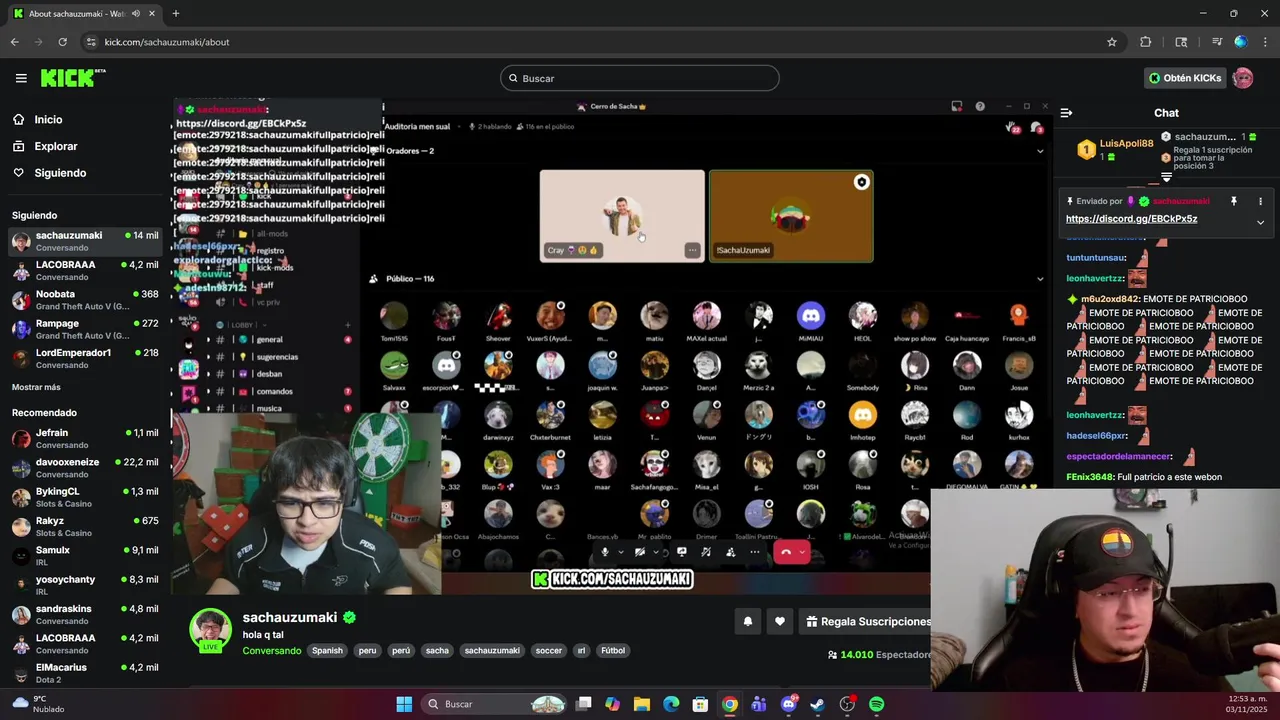1280x720 pixels.
Task: Open Microsoft Edge from taskbar
Action: pyautogui.click(x=671, y=704)
